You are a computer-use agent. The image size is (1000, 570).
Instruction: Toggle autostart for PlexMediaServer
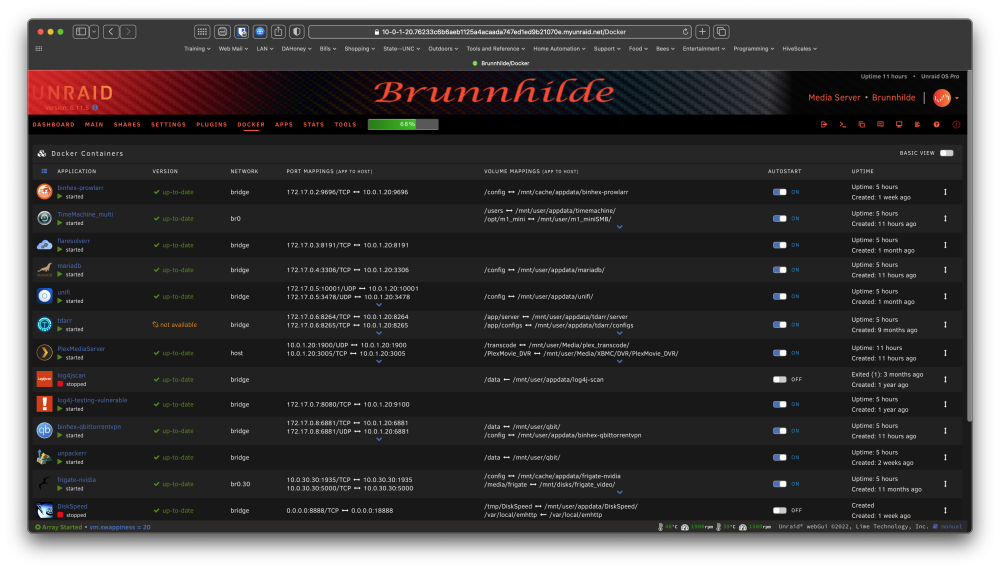779,353
